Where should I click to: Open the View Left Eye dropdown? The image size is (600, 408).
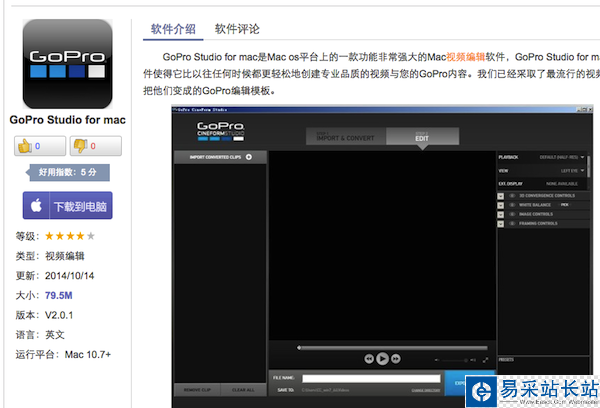coord(572,171)
